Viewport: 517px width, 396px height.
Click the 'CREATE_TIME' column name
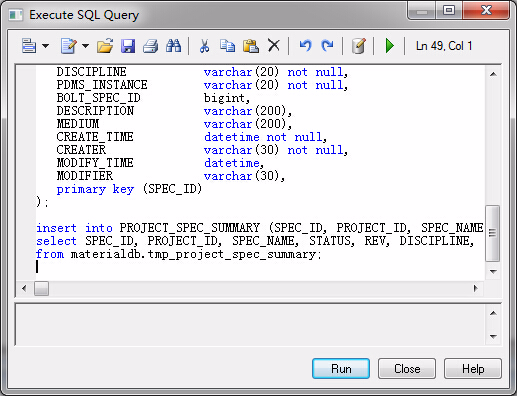point(95,137)
